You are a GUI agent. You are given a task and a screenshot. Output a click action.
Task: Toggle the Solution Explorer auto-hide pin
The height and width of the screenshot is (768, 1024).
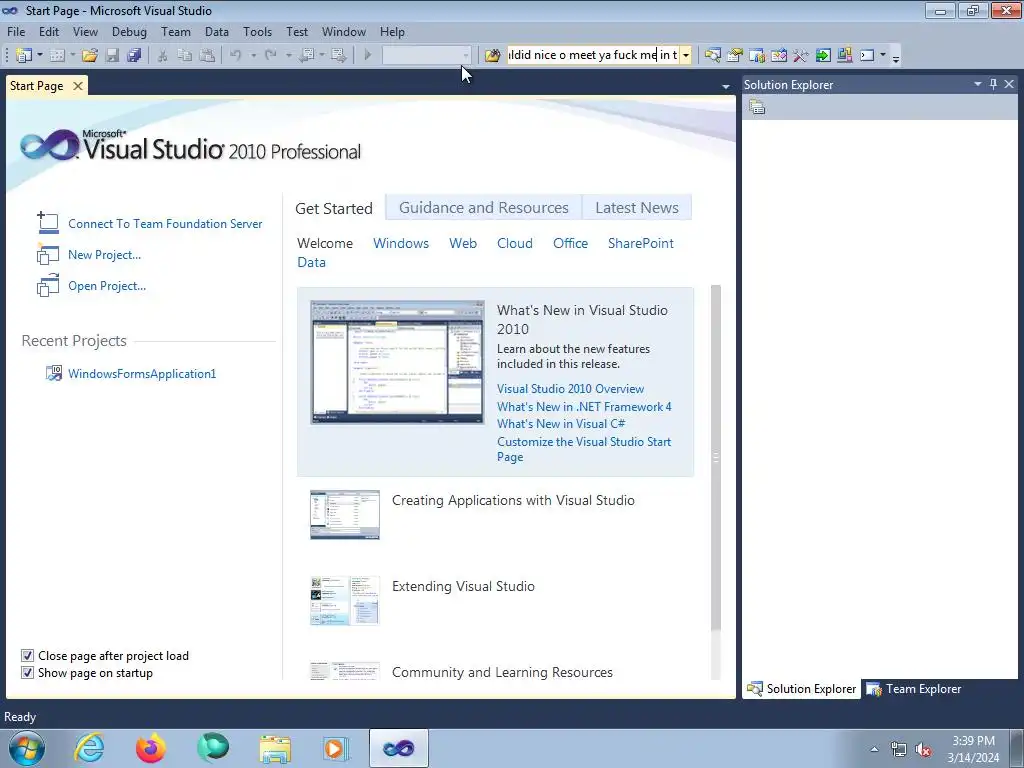click(993, 84)
